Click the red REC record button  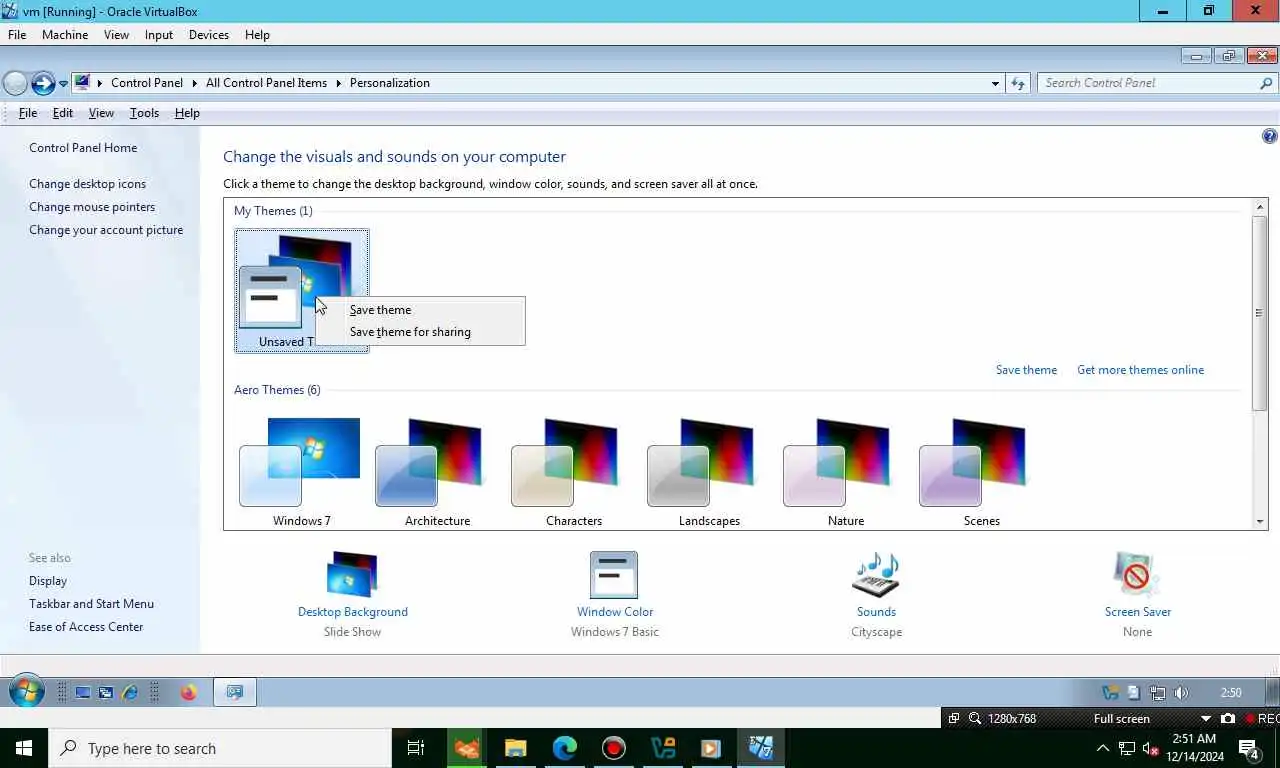[x=1261, y=718]
